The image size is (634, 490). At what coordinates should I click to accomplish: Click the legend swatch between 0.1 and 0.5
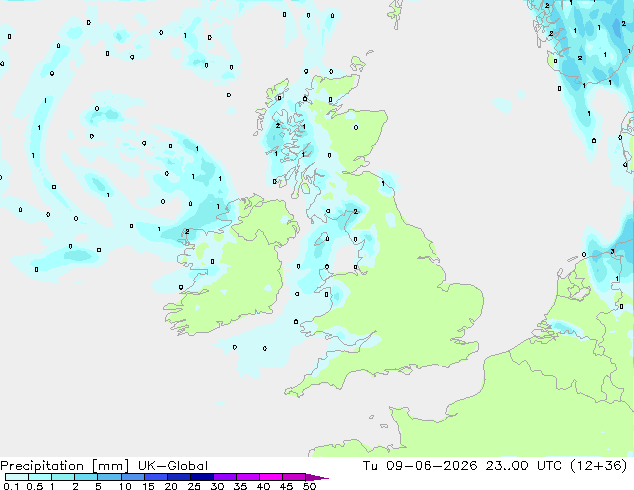pos(17,477)
